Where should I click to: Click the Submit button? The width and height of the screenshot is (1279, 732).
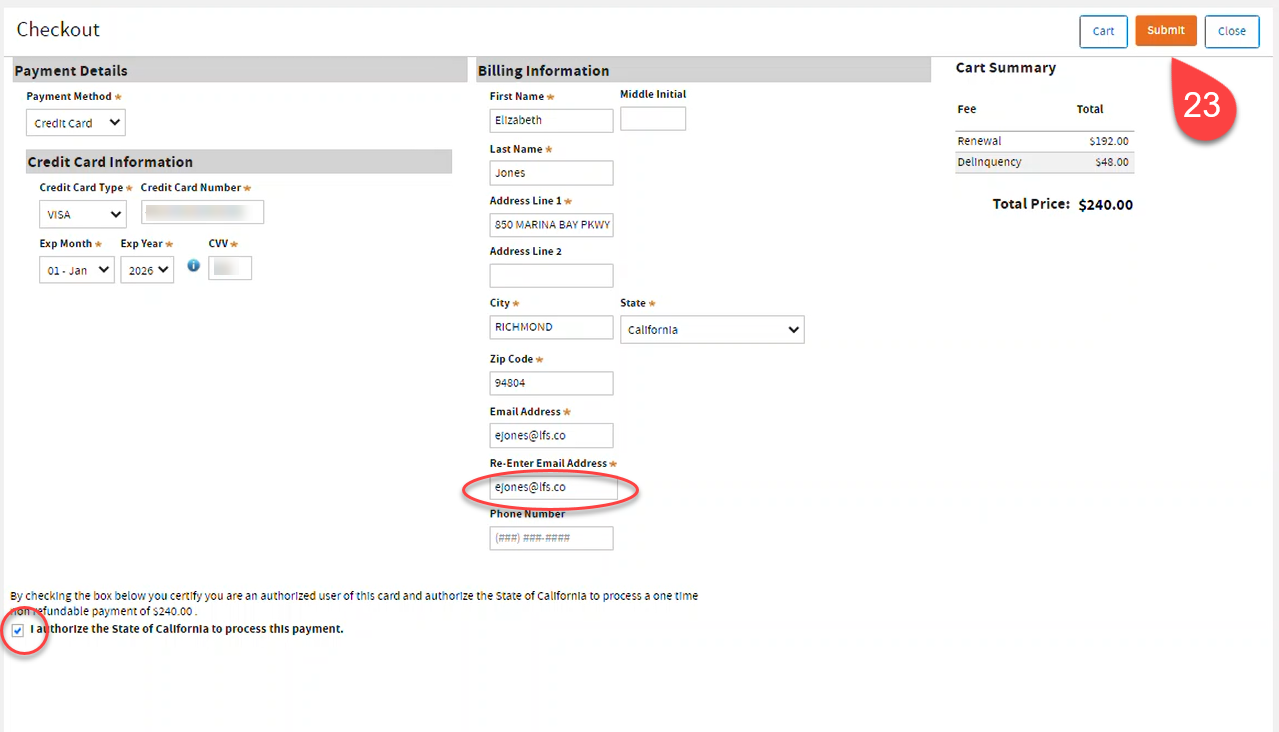[x=1165, y=31]
